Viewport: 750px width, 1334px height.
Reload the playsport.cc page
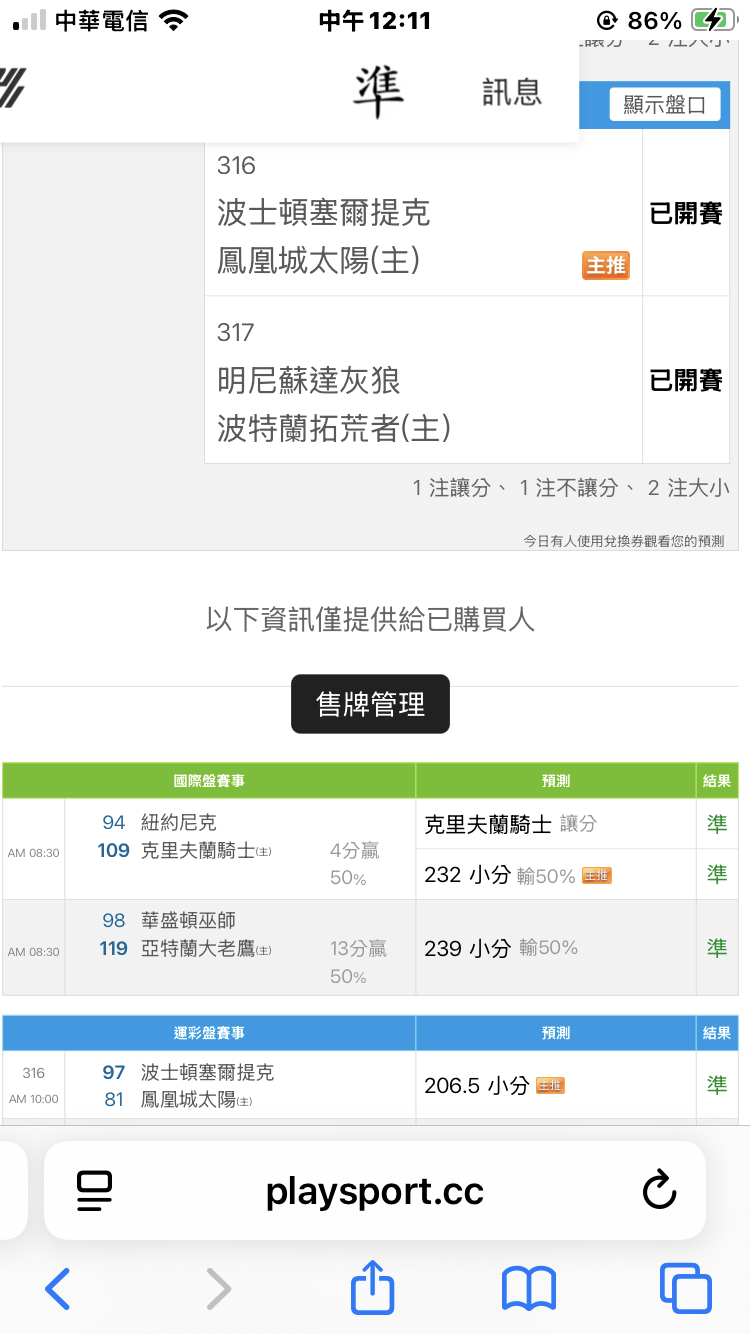[659, 1190]
